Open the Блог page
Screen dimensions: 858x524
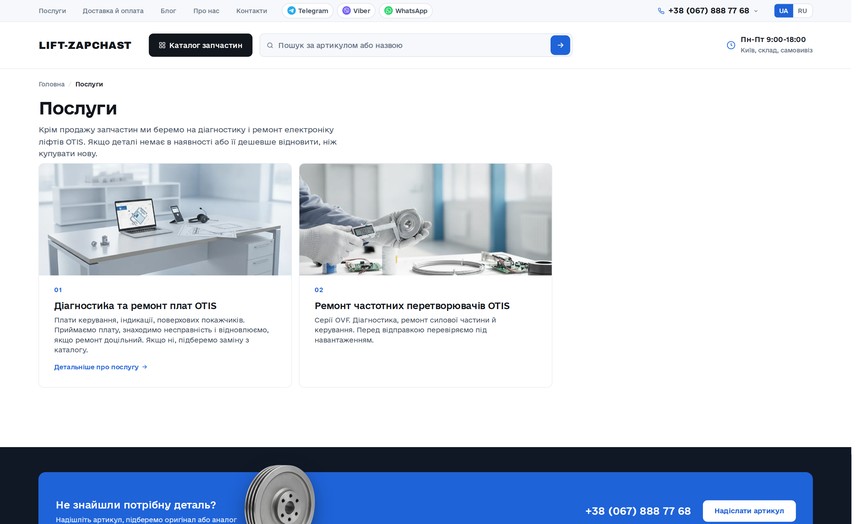(x=168, y=11)
